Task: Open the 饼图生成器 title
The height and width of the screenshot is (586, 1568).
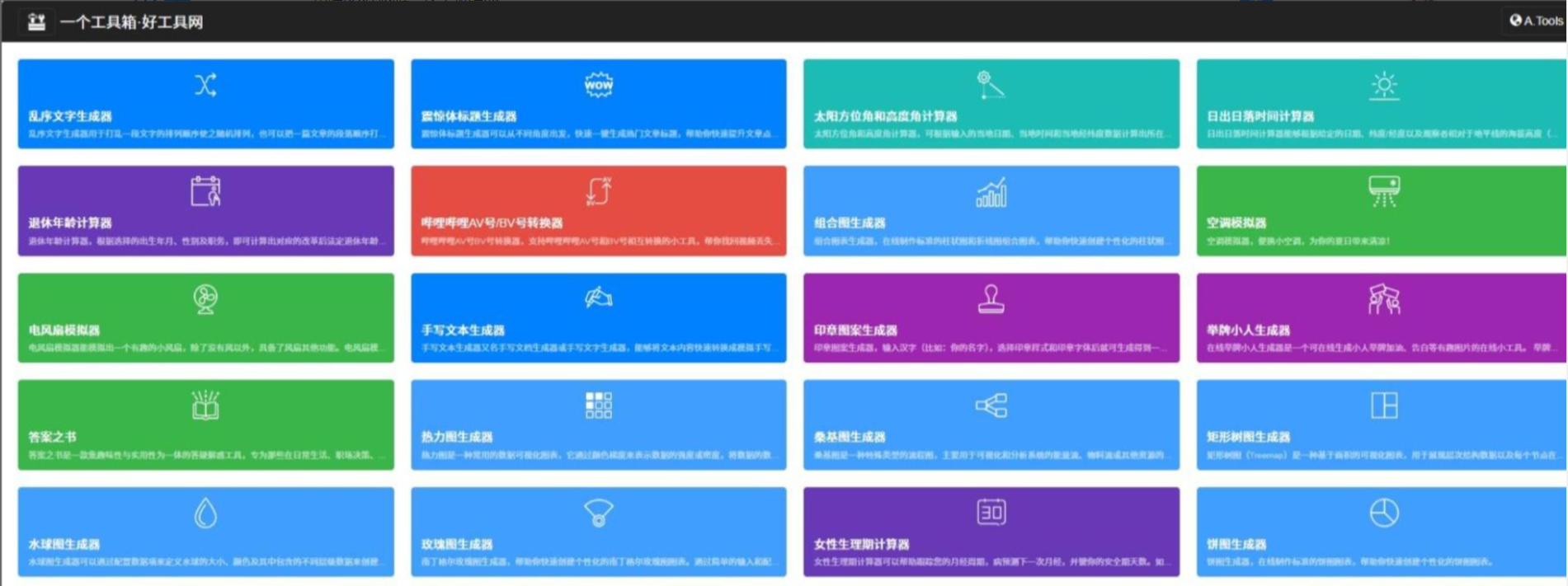Action: pos(1236,544)
